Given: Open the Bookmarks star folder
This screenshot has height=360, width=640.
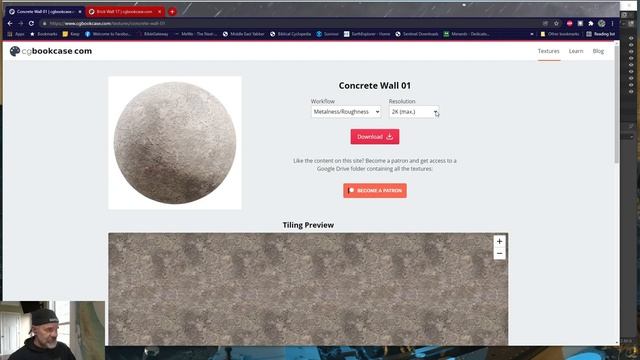Looking at the screenshot, I should click(x=44, y=34).
